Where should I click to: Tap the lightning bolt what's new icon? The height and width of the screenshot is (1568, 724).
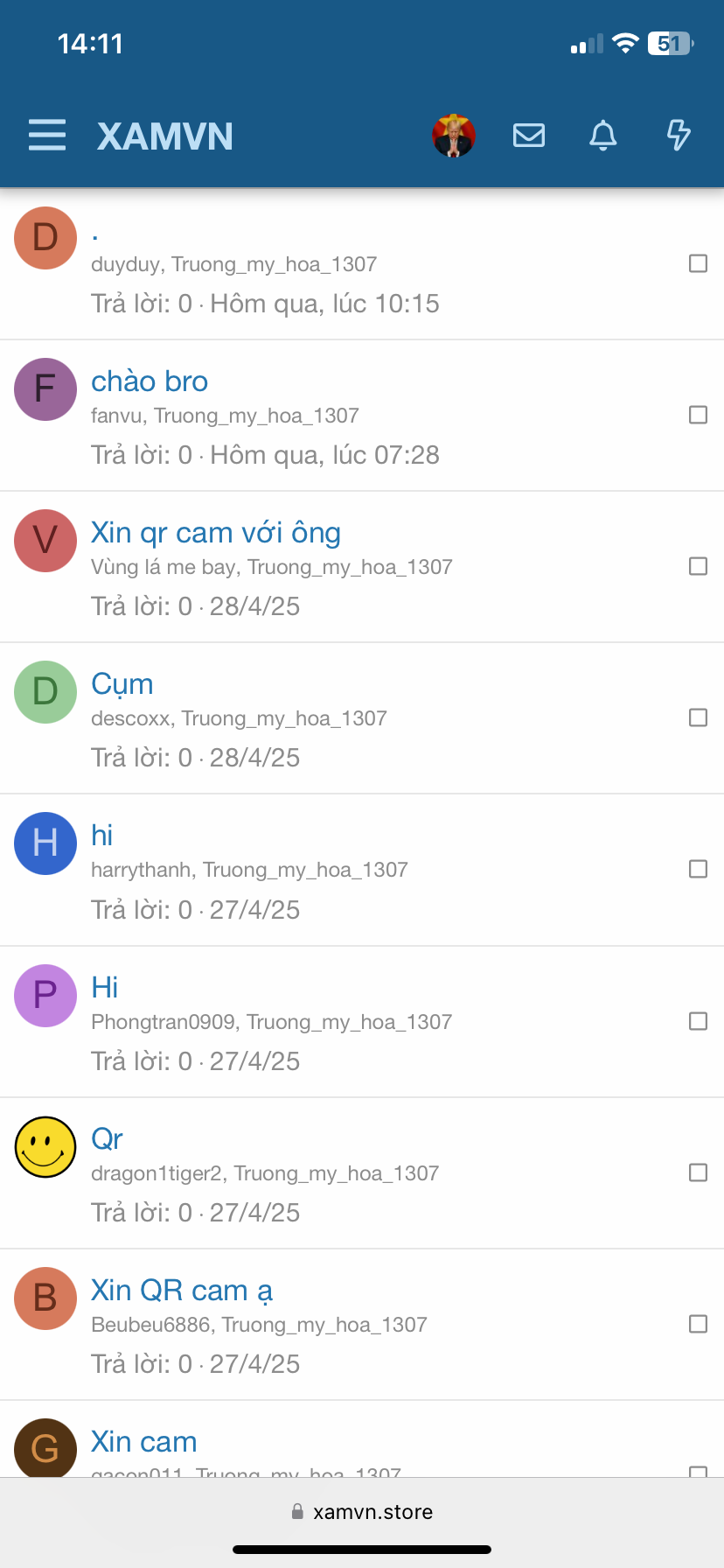point(679,136)
